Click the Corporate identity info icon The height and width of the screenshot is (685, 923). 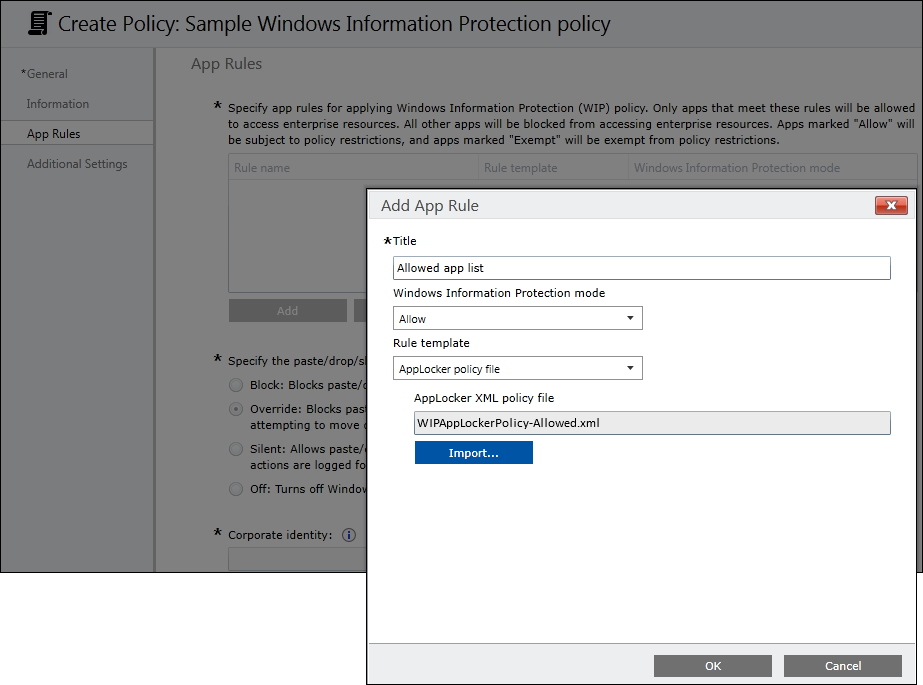[x=349, y=535]
